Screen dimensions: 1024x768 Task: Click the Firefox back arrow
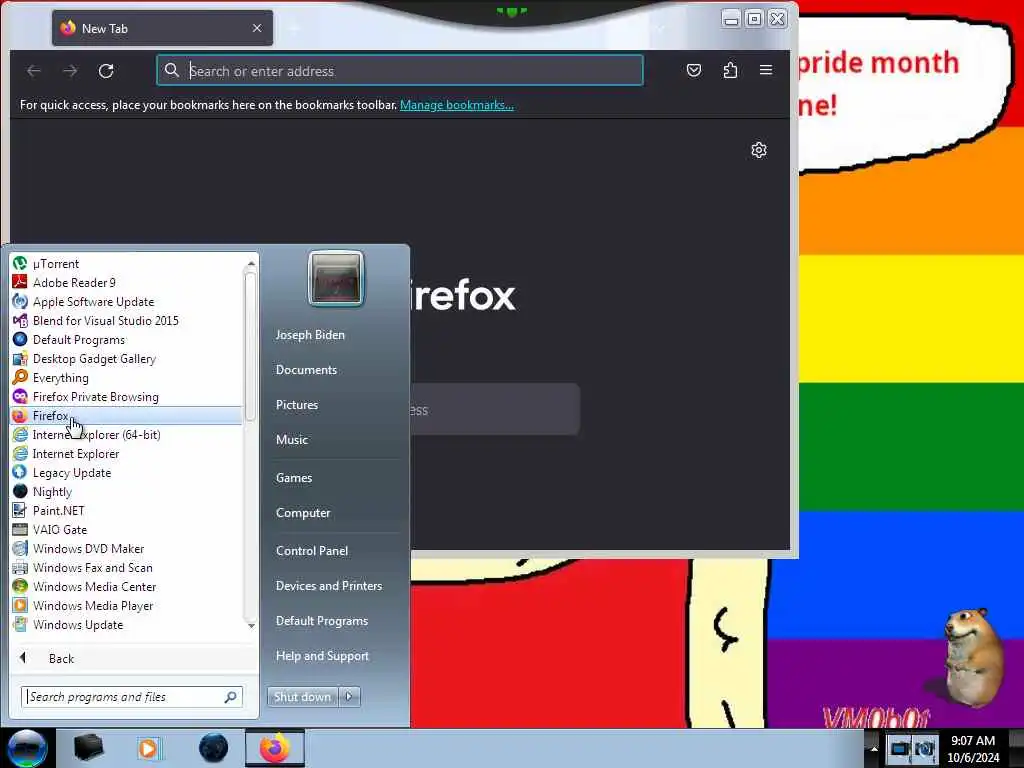coord(34,71)
